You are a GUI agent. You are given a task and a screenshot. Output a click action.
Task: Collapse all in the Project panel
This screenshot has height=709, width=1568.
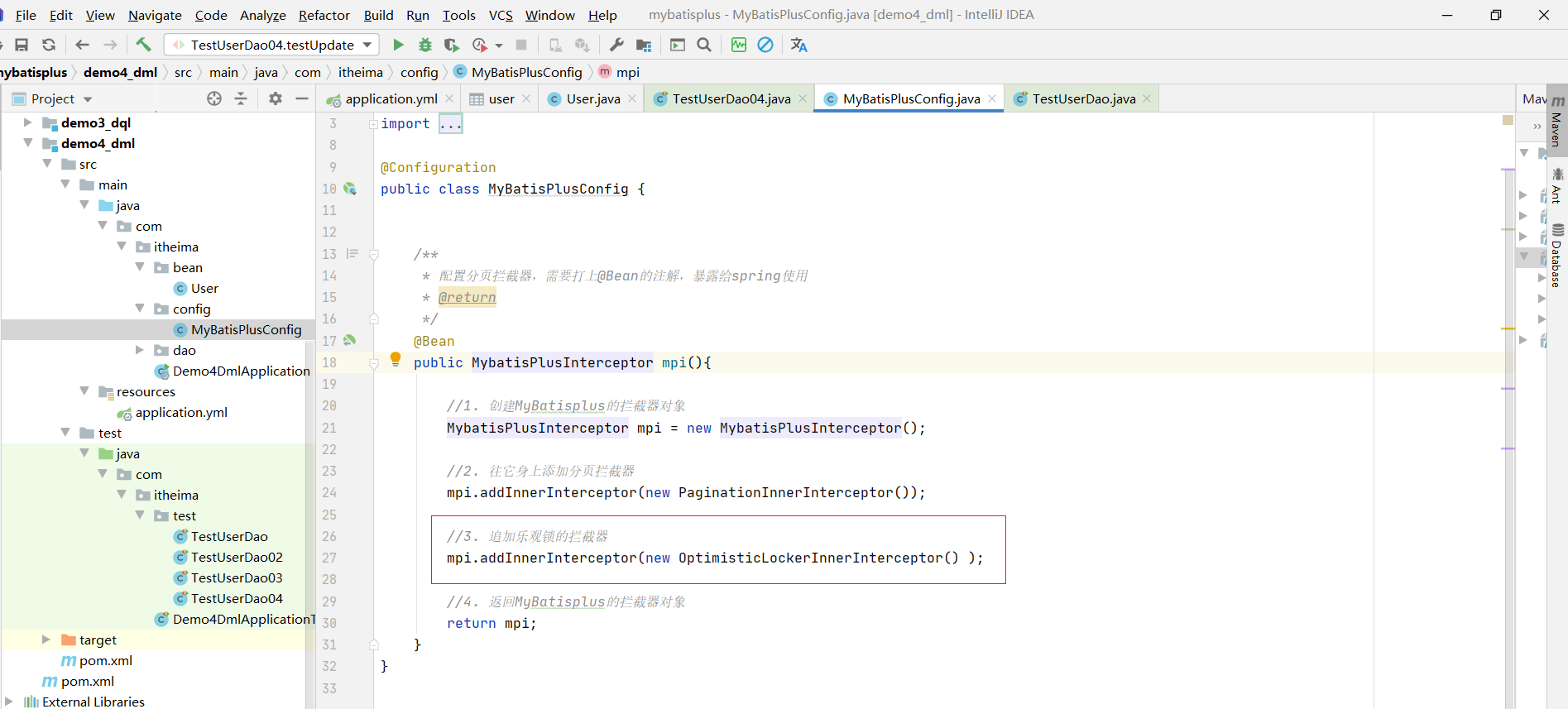(x=241, y=98)
